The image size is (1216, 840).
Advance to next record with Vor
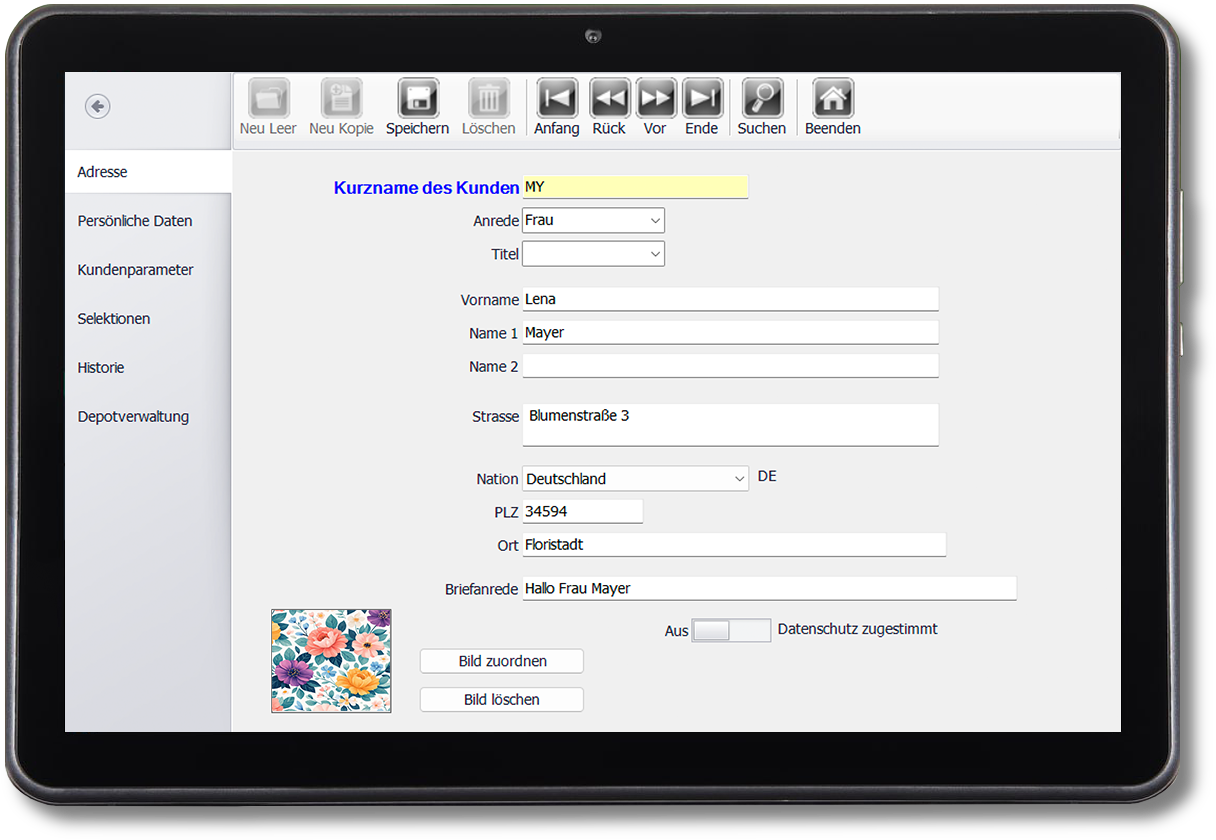coord(656,99)
